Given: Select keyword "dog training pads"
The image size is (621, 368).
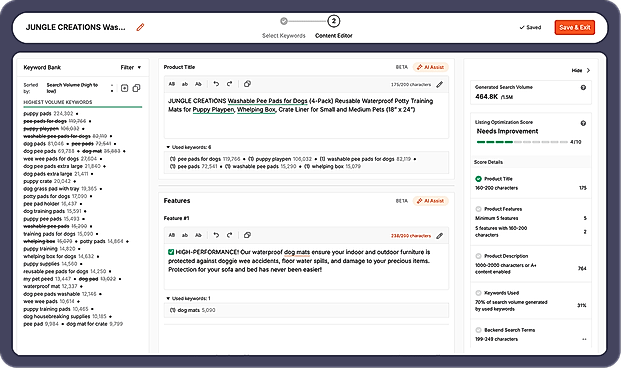Looking at the screenshot, I should pos(44,212).
